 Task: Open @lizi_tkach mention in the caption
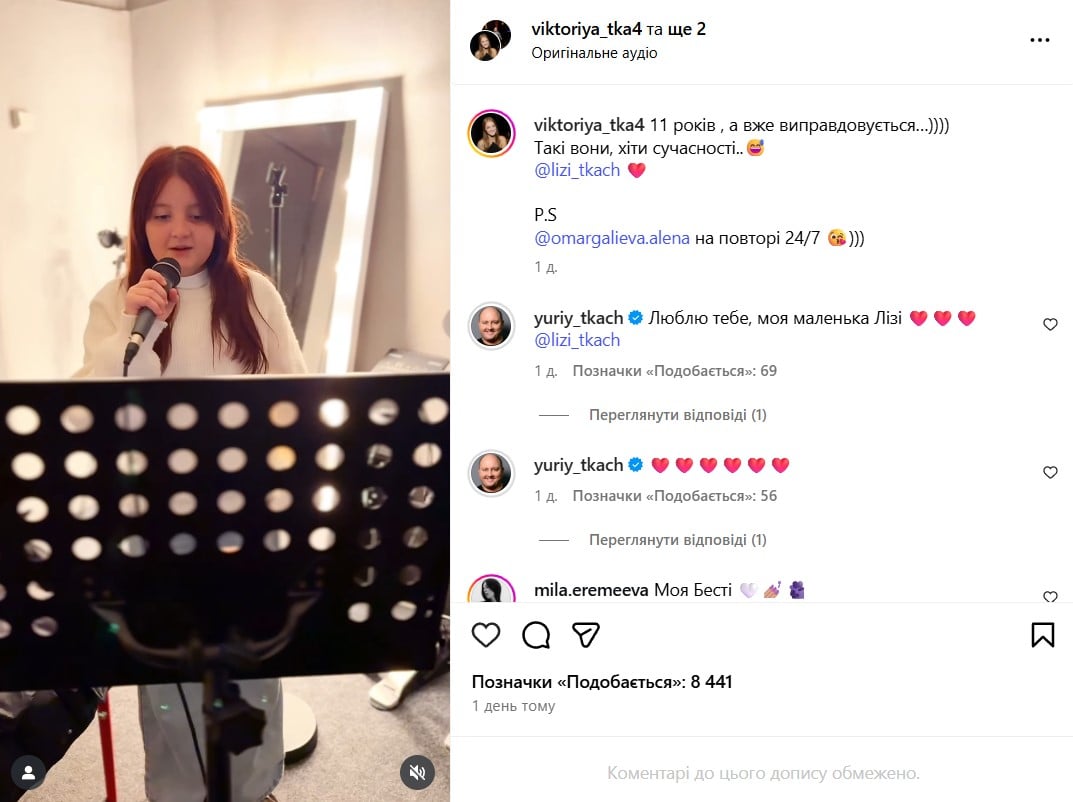click(577, 170)
